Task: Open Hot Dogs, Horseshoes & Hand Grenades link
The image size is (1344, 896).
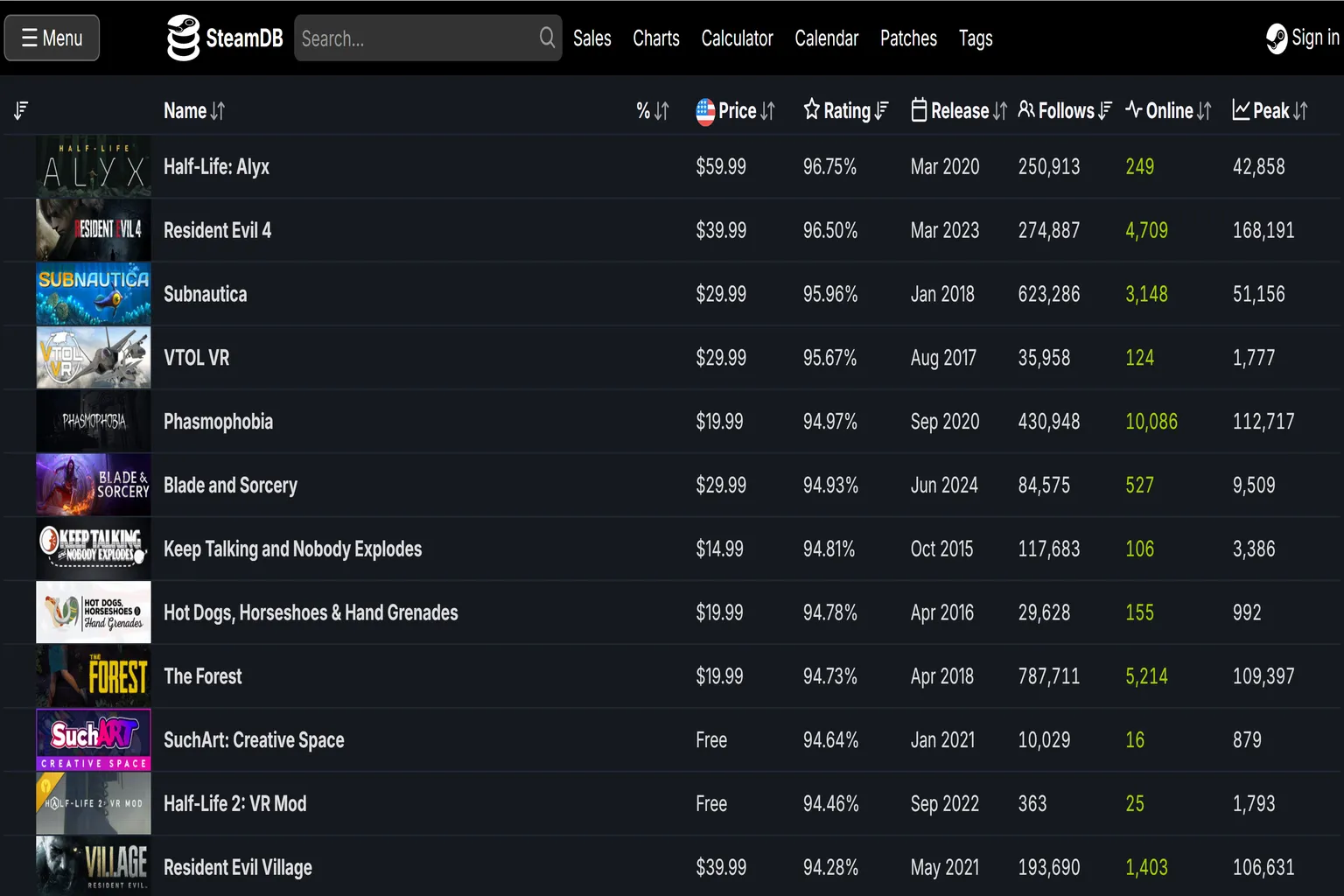Action: click(x=311, y=613)
